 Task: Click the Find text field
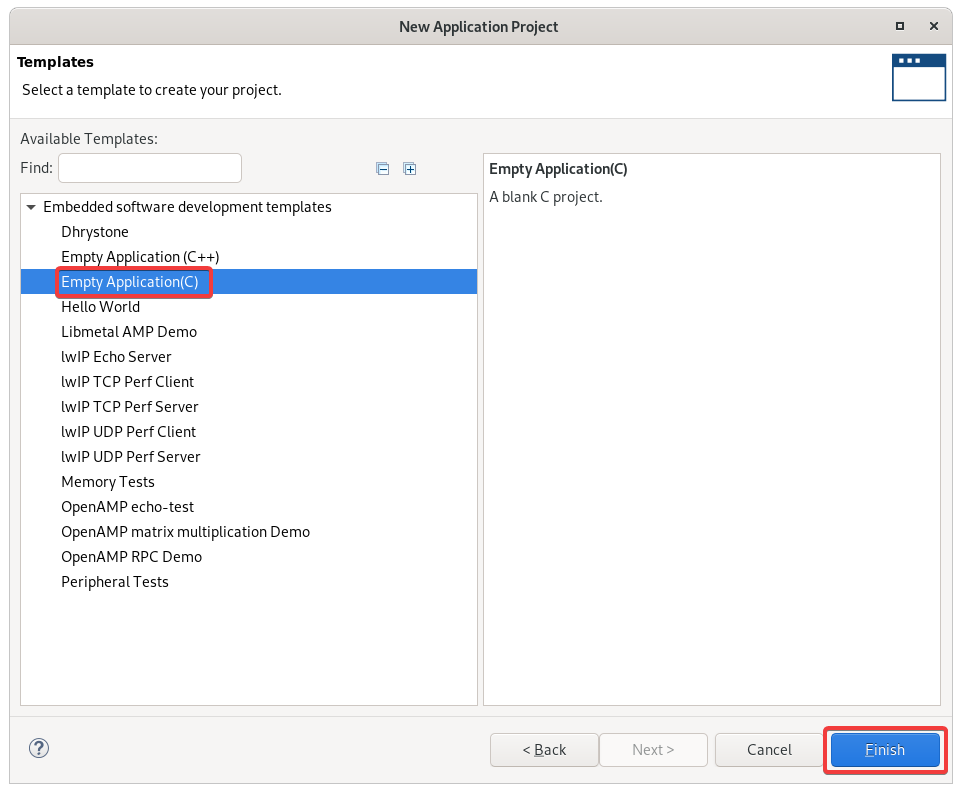pyautogui.click(x=150, y=168)
